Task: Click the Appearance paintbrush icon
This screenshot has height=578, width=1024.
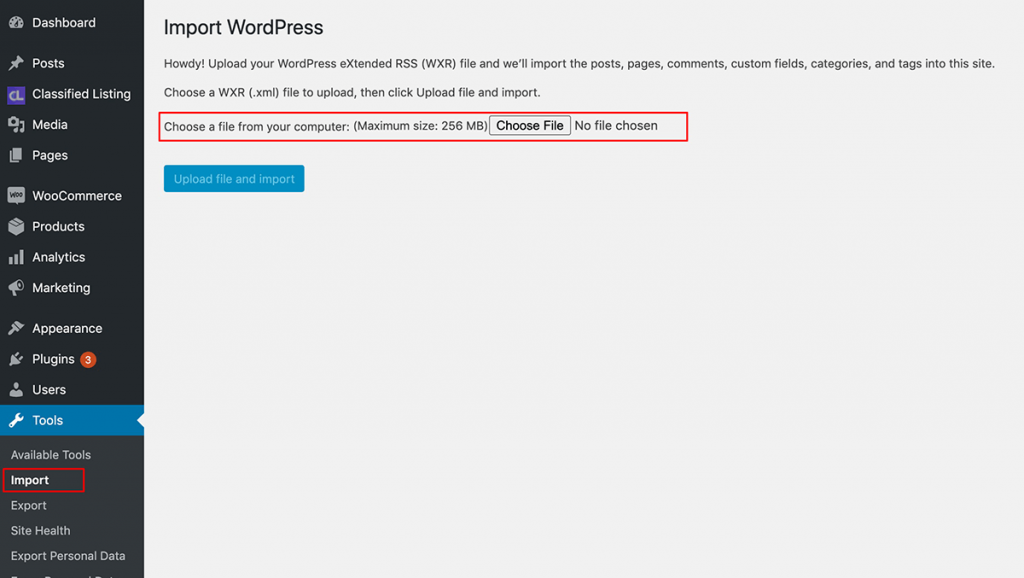Action: pos(16,328)
